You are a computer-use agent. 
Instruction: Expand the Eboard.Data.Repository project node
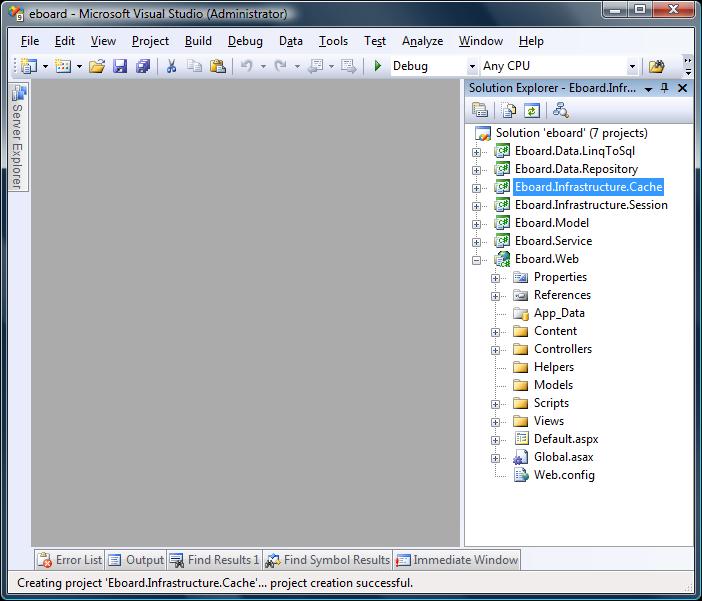pyautogui.click(x=476, y=170)
